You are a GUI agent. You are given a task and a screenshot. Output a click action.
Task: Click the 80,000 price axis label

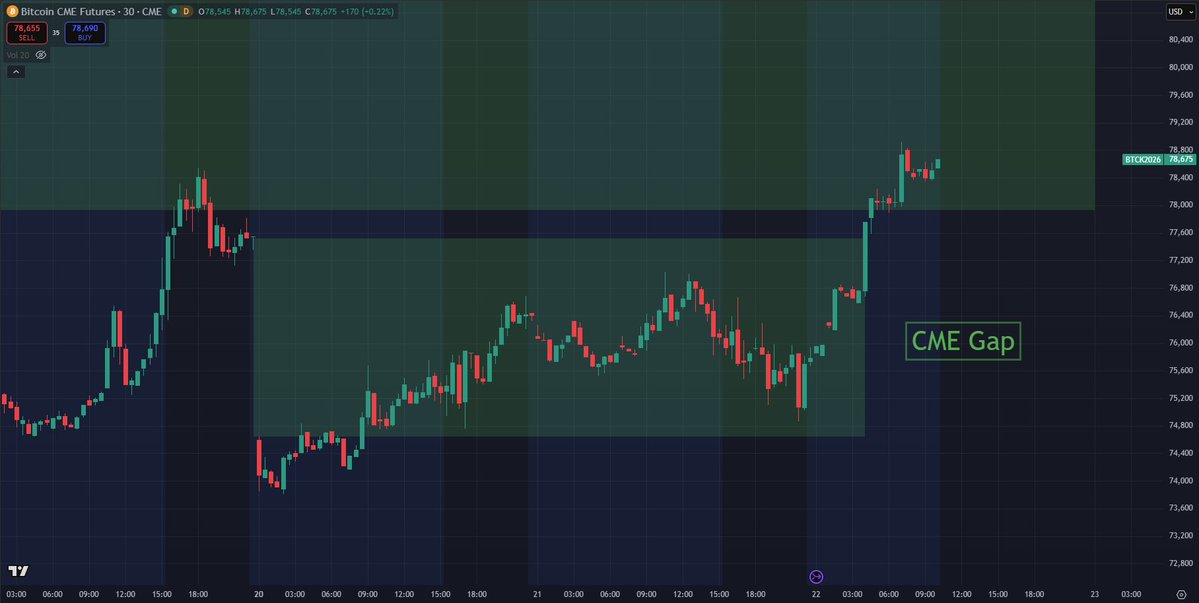tap(1181, 67)
